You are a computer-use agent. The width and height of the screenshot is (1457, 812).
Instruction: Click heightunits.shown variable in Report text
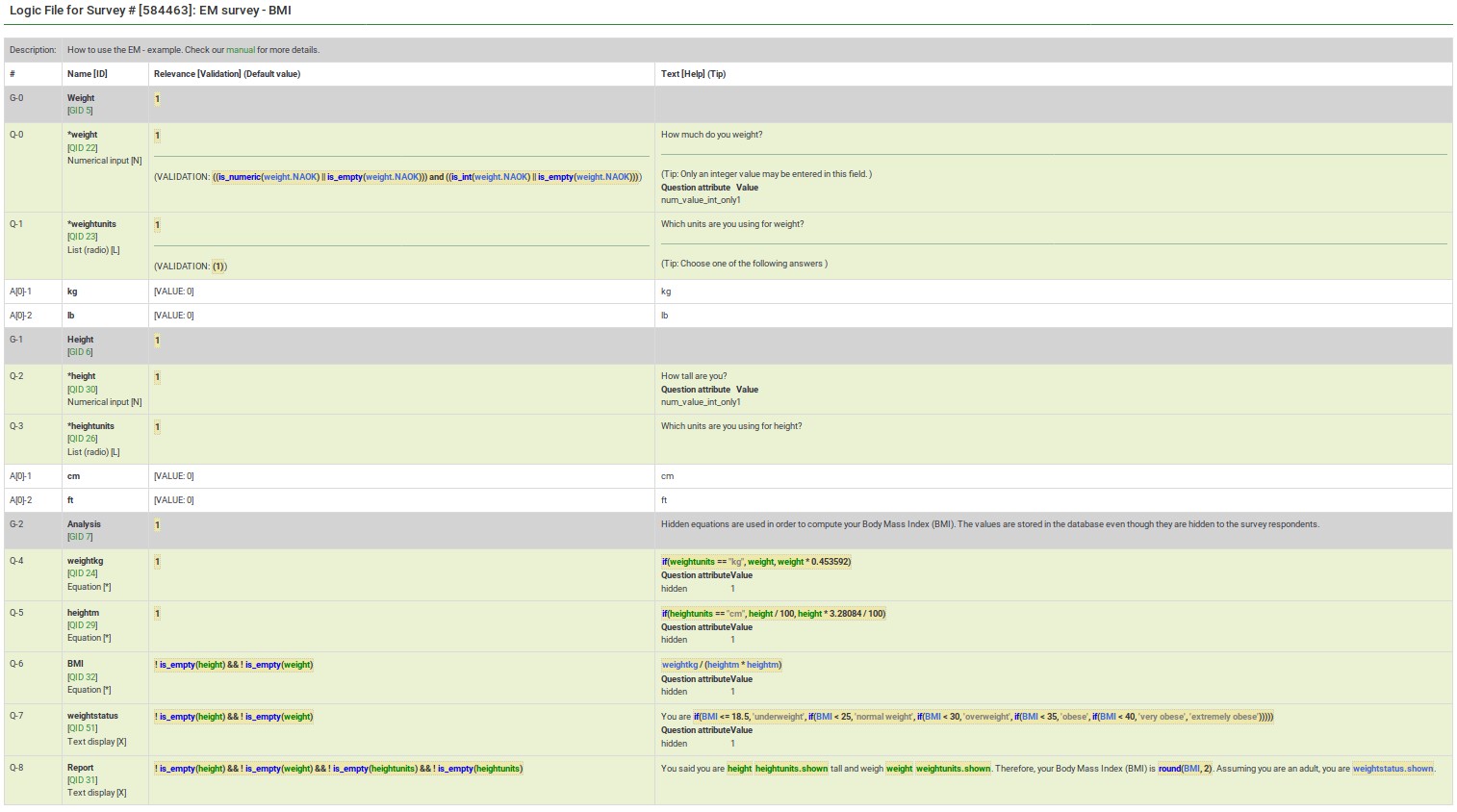[791, 769]
